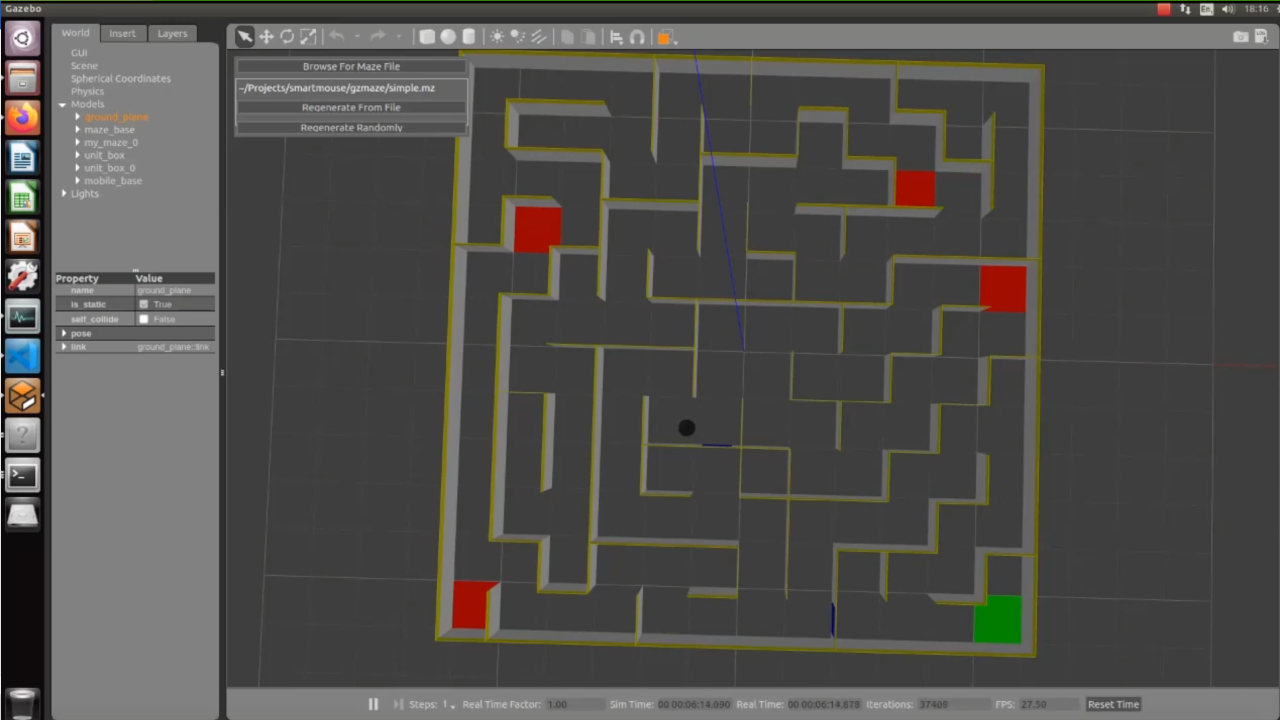
Task: Open the Terminal from the dock
Action: pos(22,476)
